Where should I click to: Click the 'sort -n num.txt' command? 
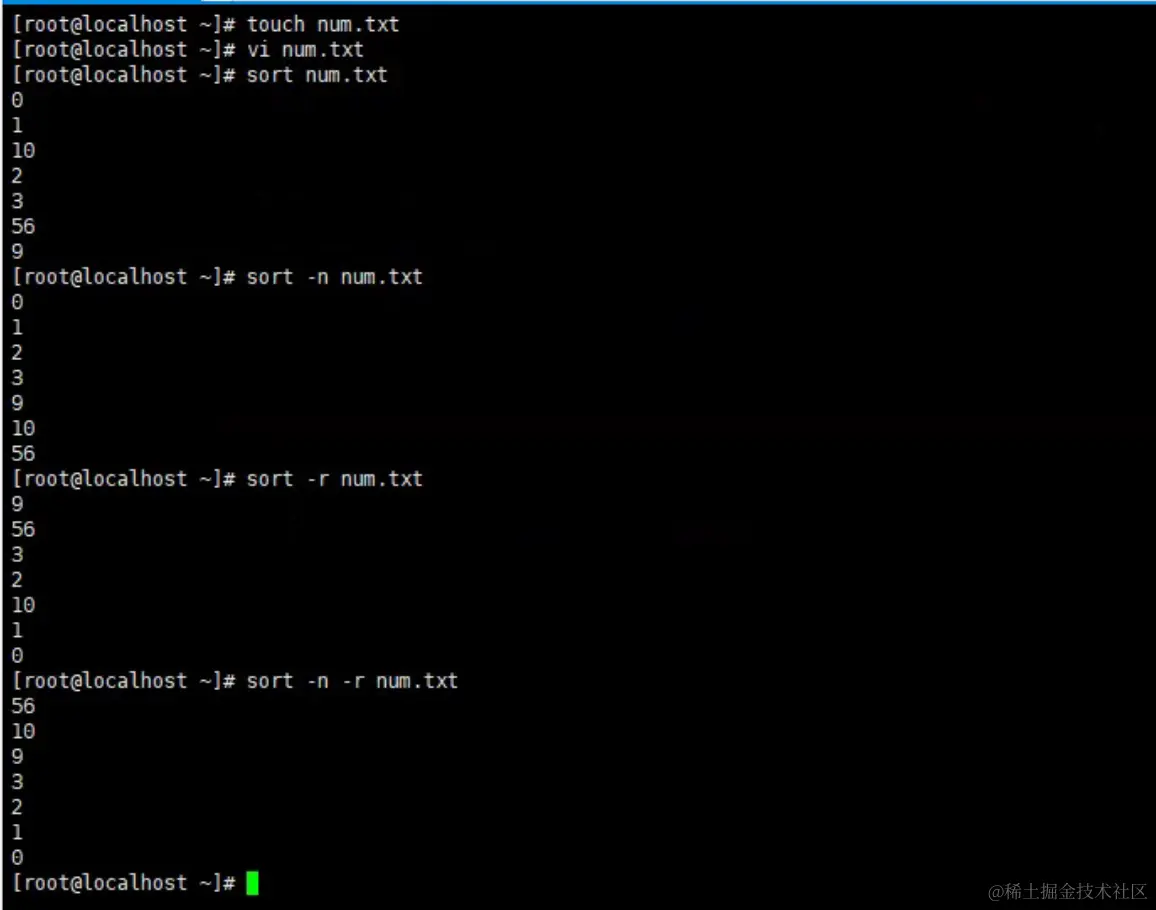(x=335, y=277)
